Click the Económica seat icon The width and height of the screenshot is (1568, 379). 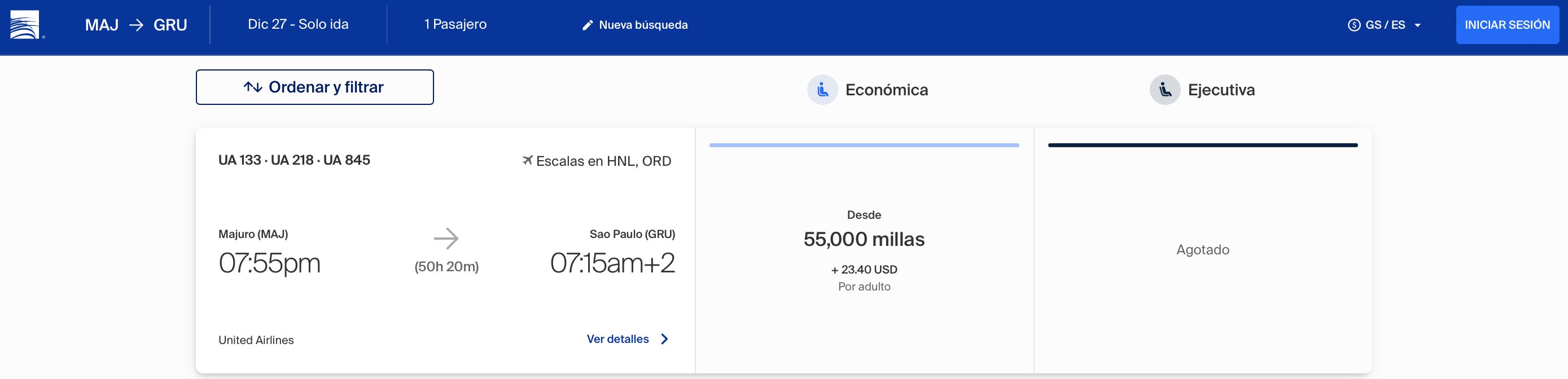tap(822, 90)
